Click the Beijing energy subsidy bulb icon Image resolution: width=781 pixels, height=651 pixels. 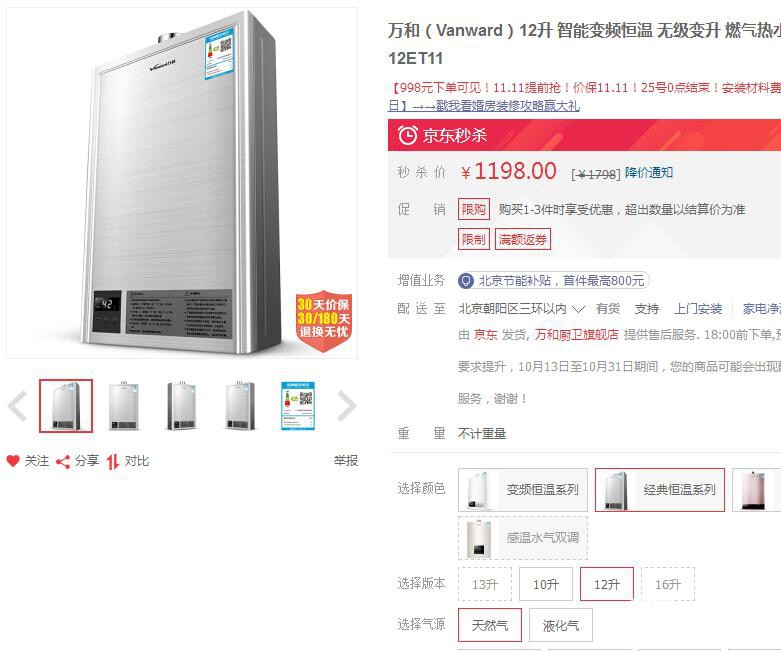pyautogui.click(x=466, y=281)
